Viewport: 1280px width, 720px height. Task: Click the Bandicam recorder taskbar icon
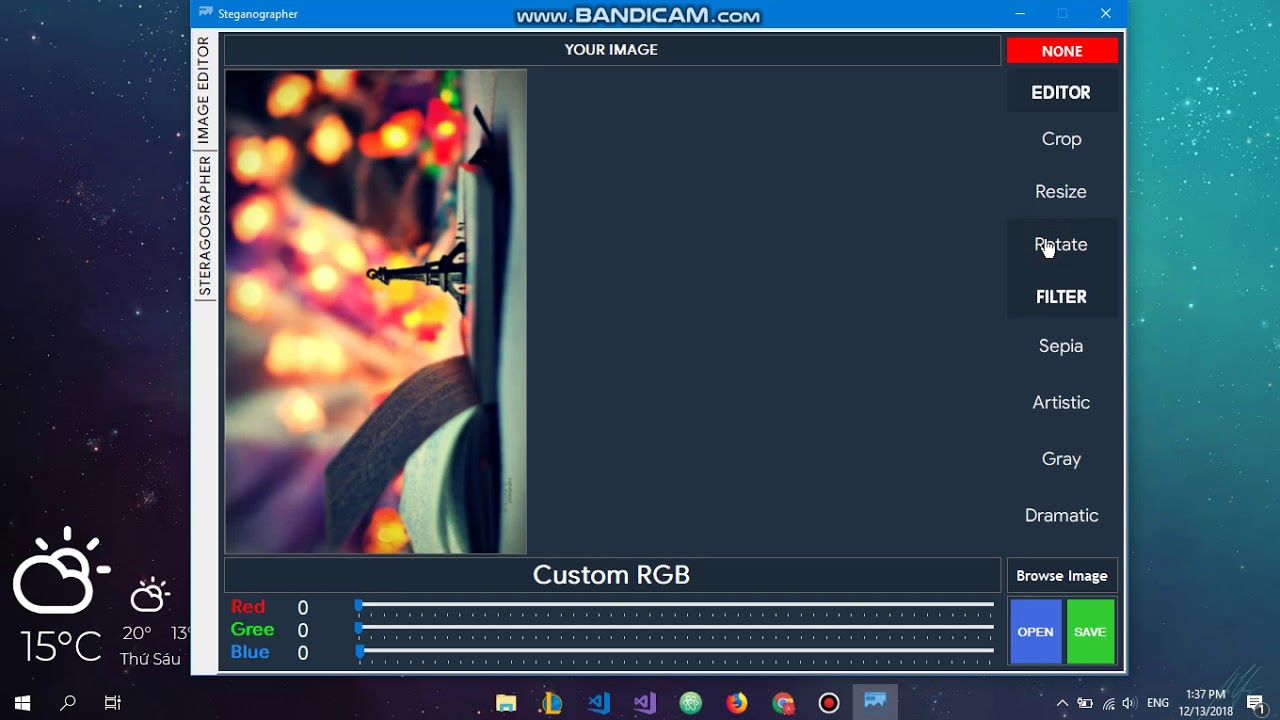pyautogui.click(x=829, y=703)
